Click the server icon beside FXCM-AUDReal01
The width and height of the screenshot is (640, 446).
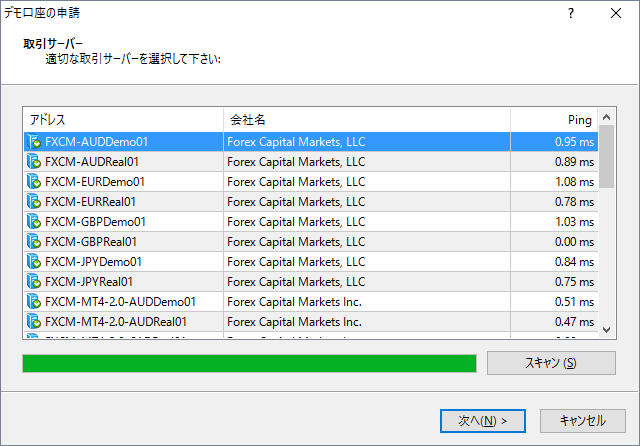click(34, 162)
